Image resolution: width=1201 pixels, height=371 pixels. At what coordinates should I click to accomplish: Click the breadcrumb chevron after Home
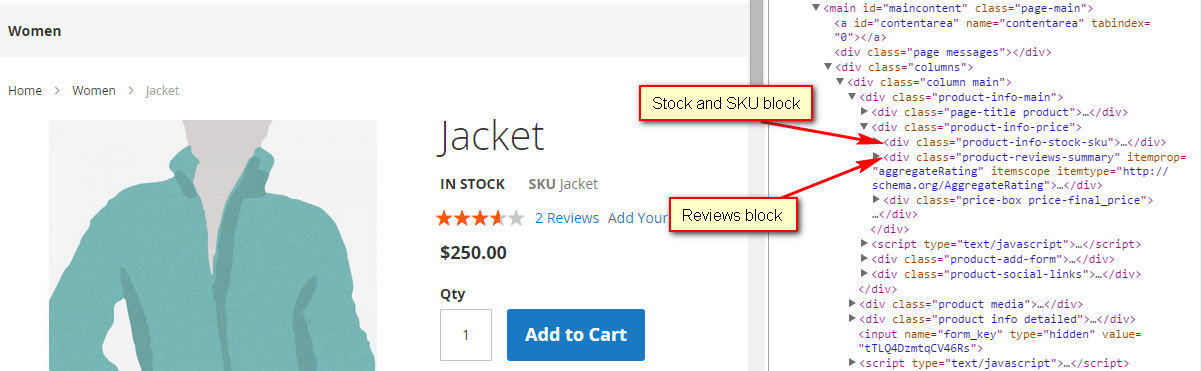coord(57,91)
